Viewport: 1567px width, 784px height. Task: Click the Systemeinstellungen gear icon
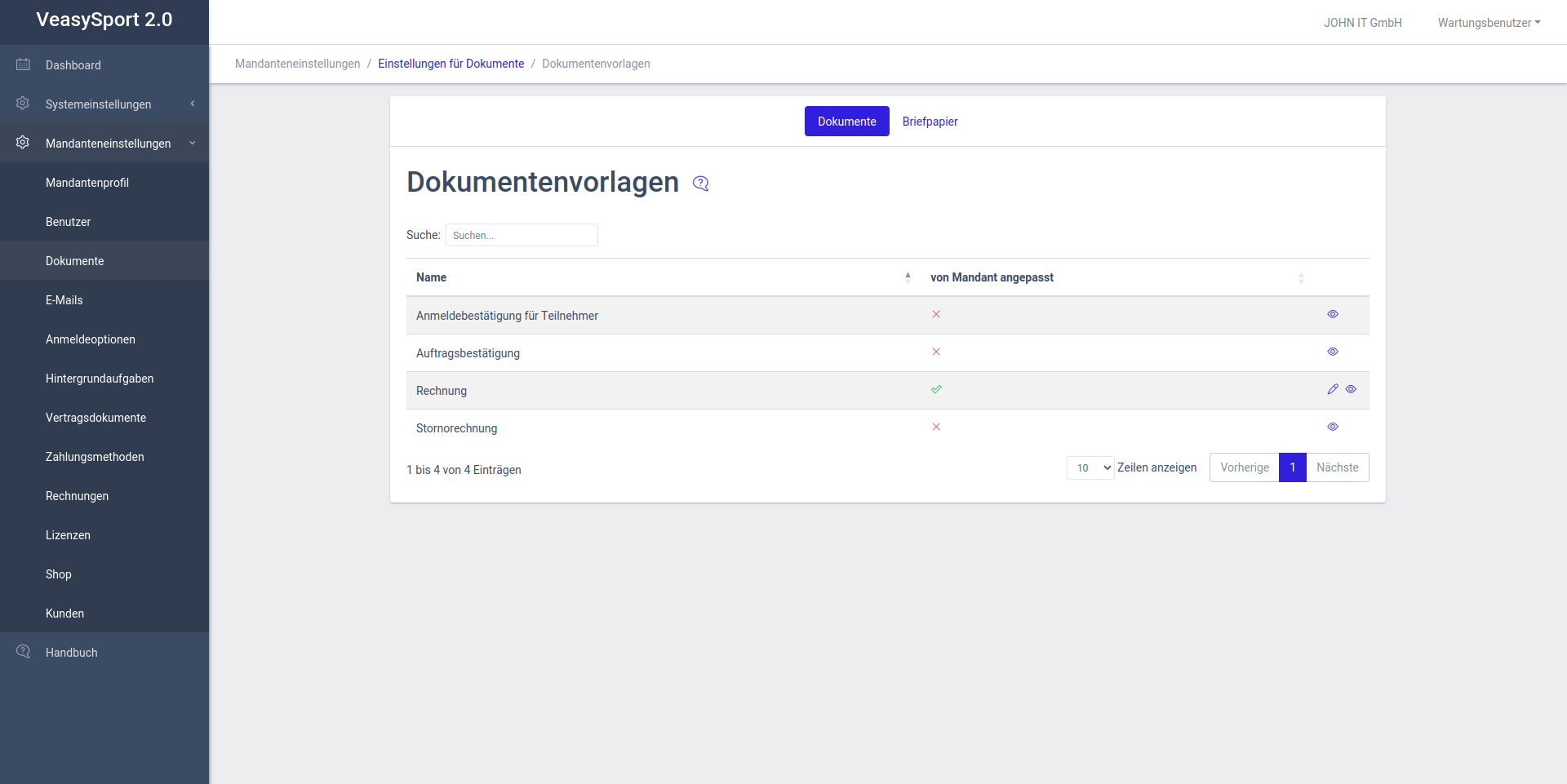pos(23,104)
